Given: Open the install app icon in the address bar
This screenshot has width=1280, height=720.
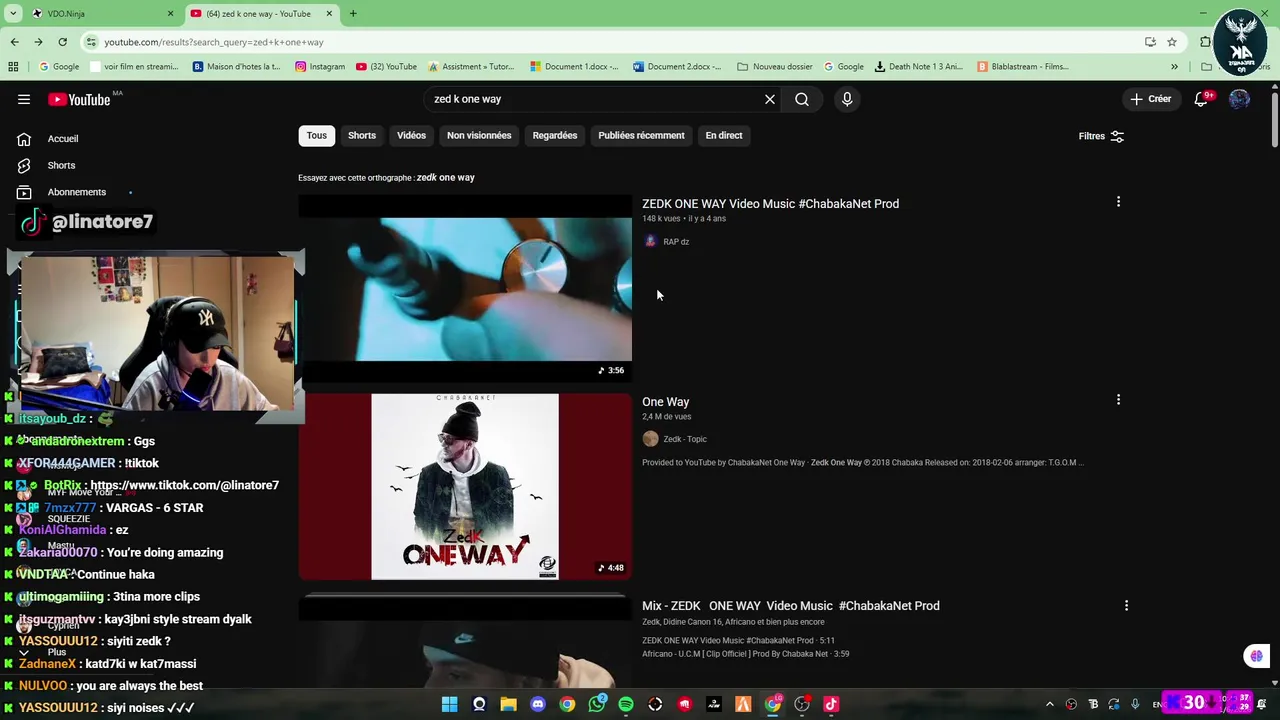Looking at the screenshot, I should [1150, 42].
